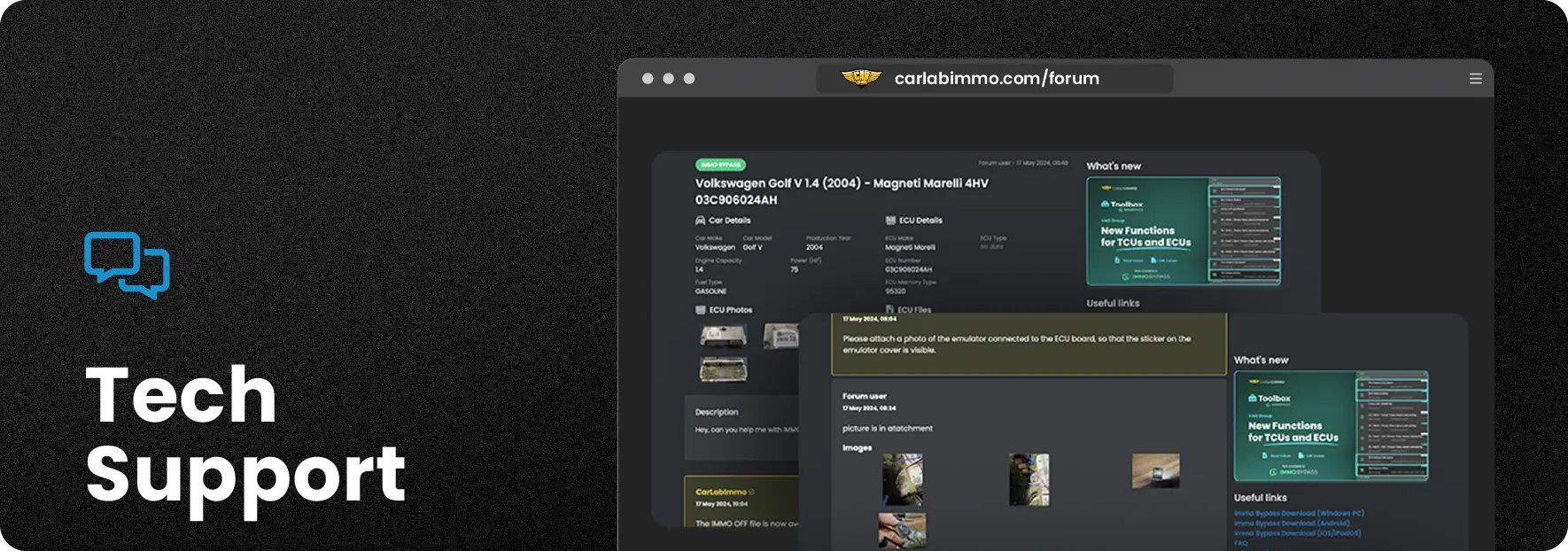This screenshot has width=1568, height=551.
Task: Click the blue chat bubbles Tech Support icon
Action: tap(127, 265)
